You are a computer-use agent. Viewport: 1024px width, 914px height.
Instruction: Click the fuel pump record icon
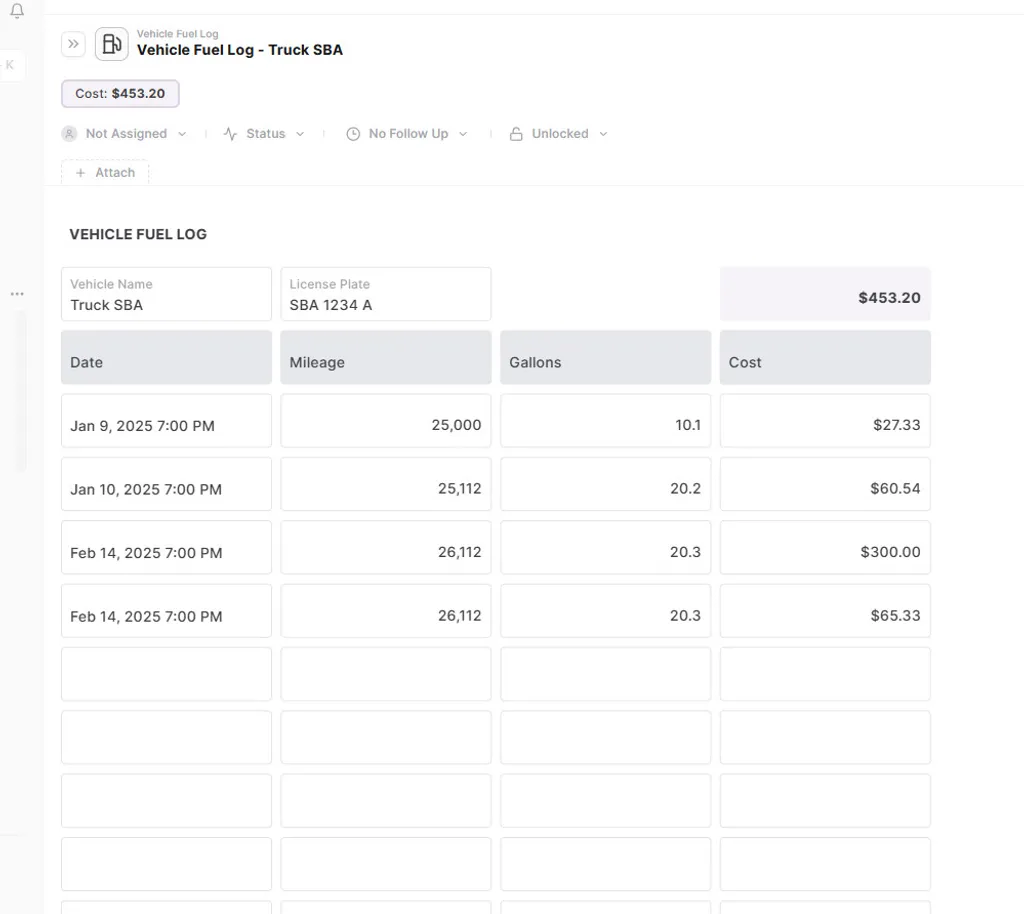pos(112,44)
